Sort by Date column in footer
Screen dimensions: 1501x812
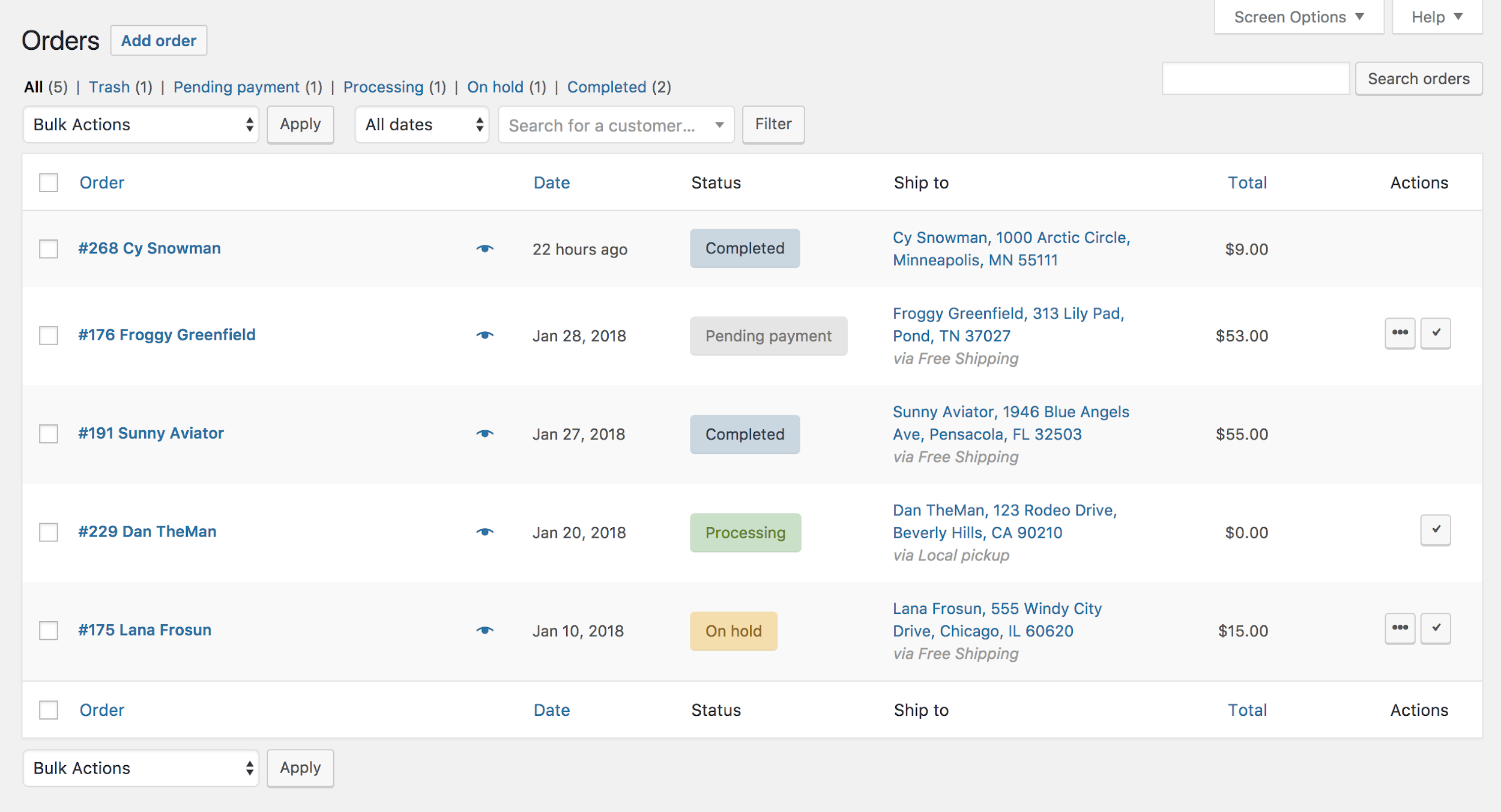pyautogui.click(x=552, y=710)
